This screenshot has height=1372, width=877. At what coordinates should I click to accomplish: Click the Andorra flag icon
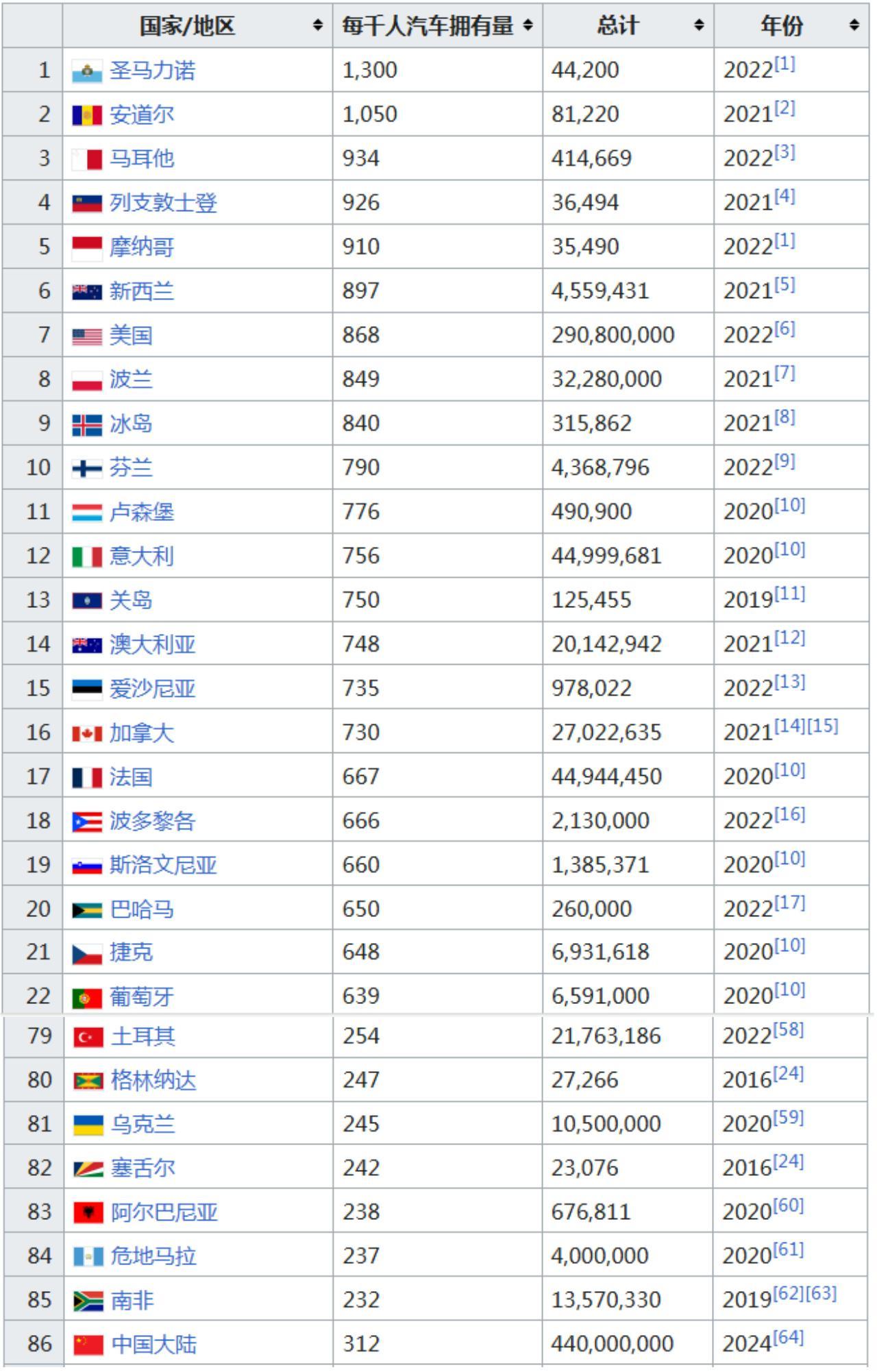pos(87,115)
